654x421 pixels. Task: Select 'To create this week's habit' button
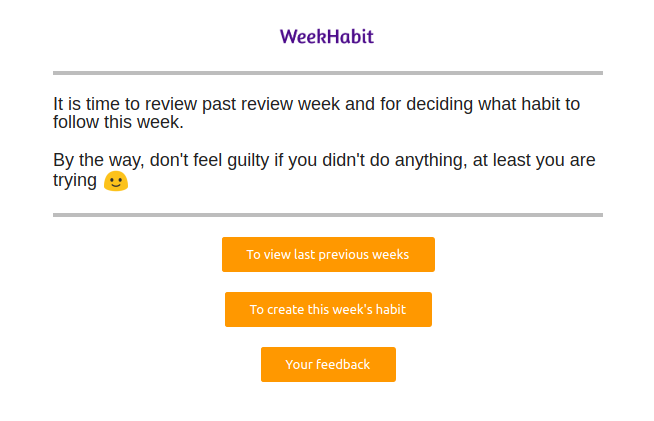328,310
